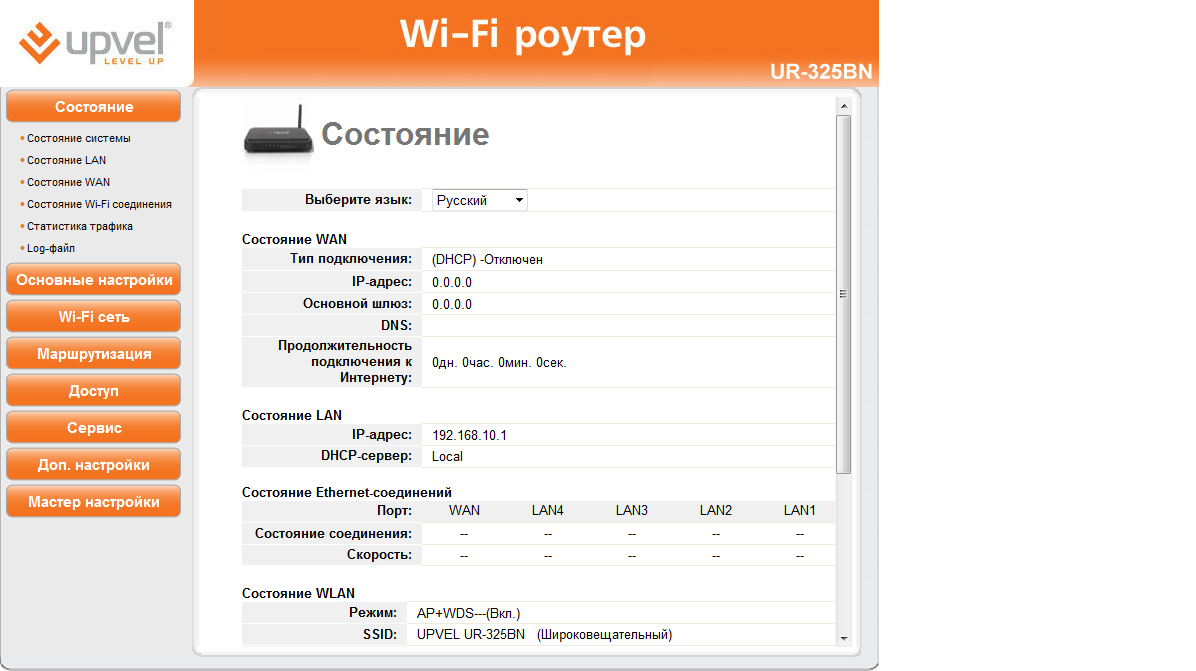Click the Состояние WLAN section heading
This screenshot has height=671, width=1196.
pos(298,593)
